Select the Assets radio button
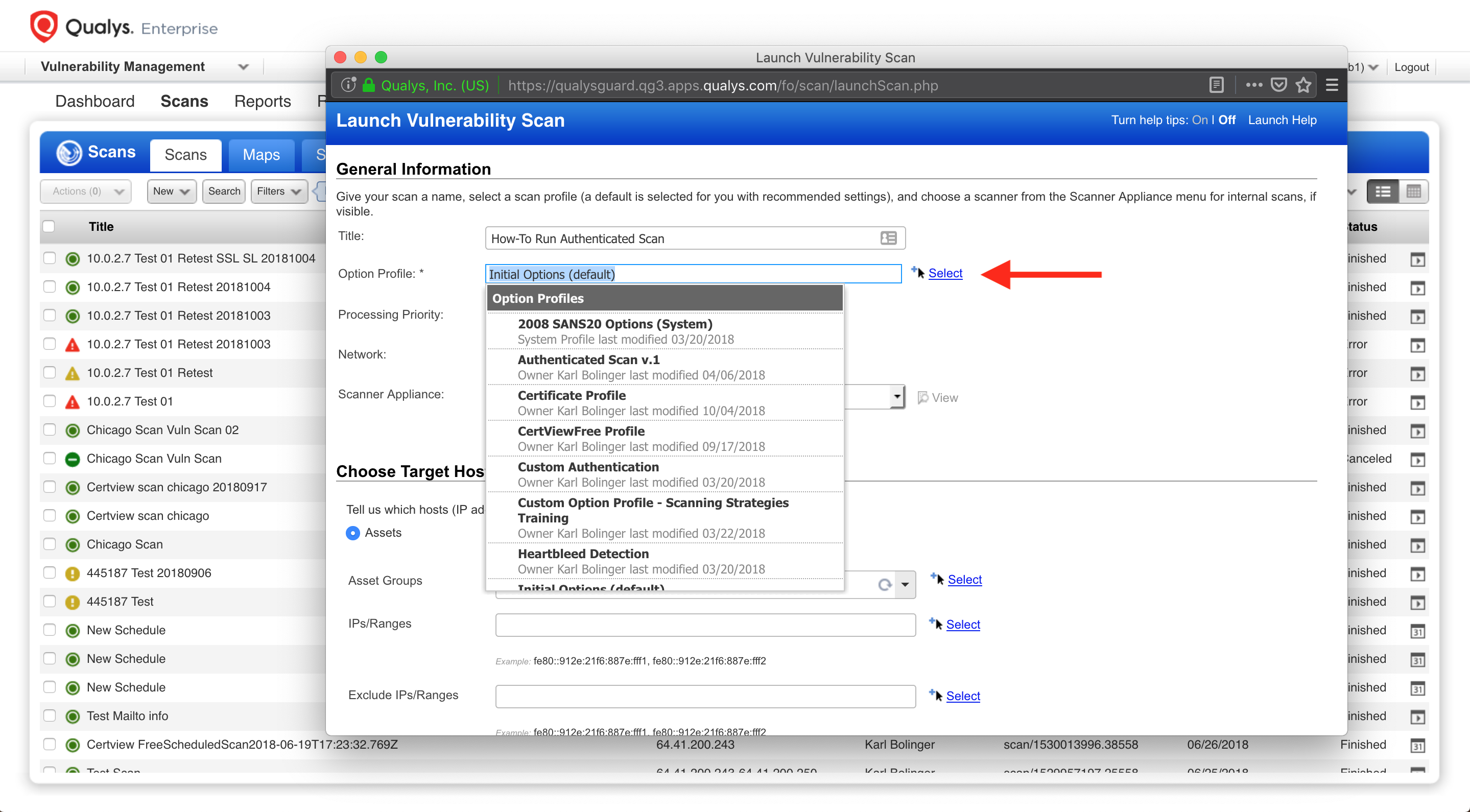Viewport: 1470px width, 812px height. coord(352,532)
